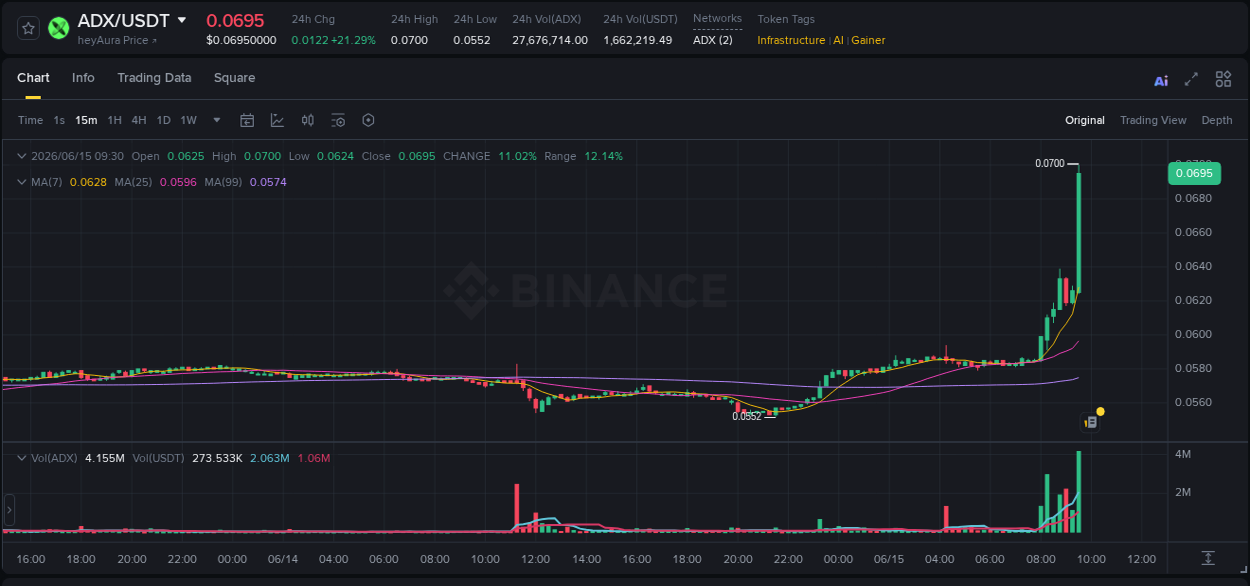Click the current price tag 0.0695
Screen dimensions: 1250x586
[x=1194, y=173]
